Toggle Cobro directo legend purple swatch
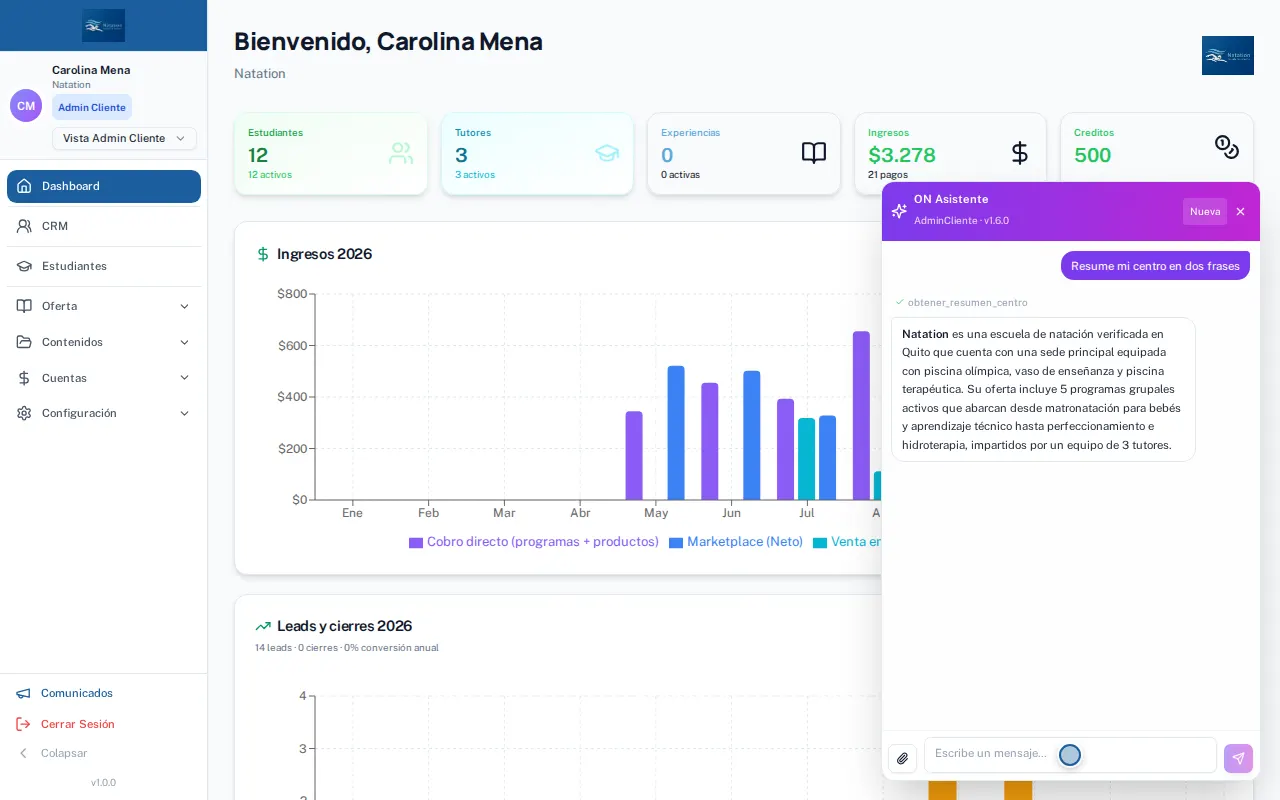Image resolution: width=1280 pixels, height=800 pixels. click(x=416, y=542)
